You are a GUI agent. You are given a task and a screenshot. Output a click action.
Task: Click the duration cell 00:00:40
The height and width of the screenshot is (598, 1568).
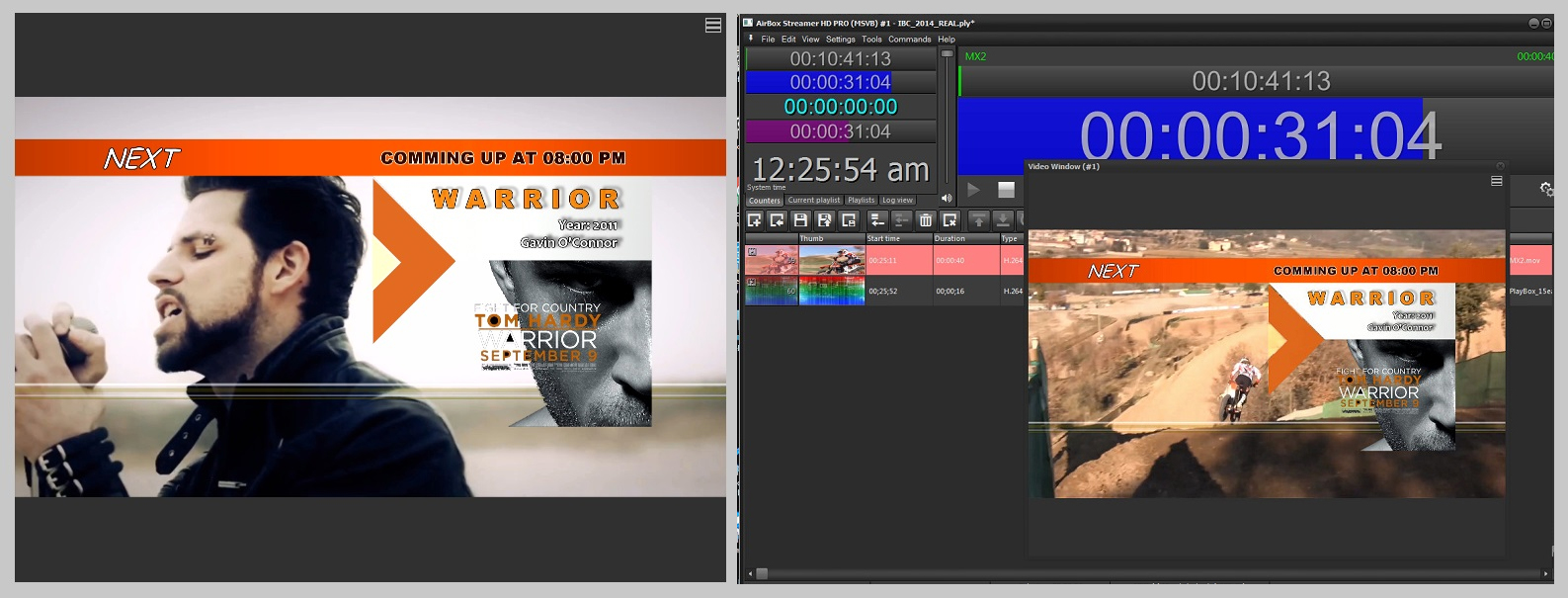tap(966, 261)
